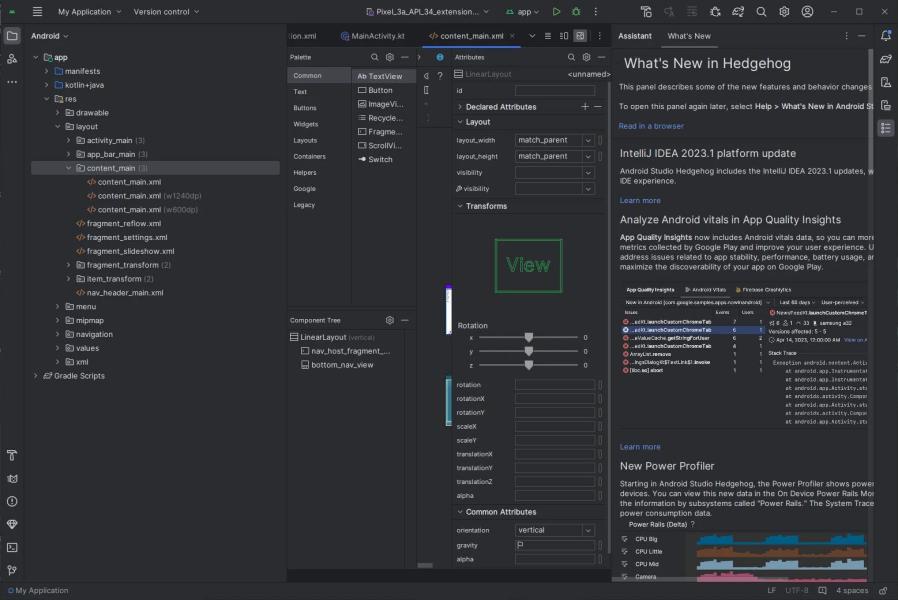Image resolution: width=898 pixels, height=600 pixels.
Task: Expand the manifests folder
Action: pyautogui.click(x=46, y=71)
